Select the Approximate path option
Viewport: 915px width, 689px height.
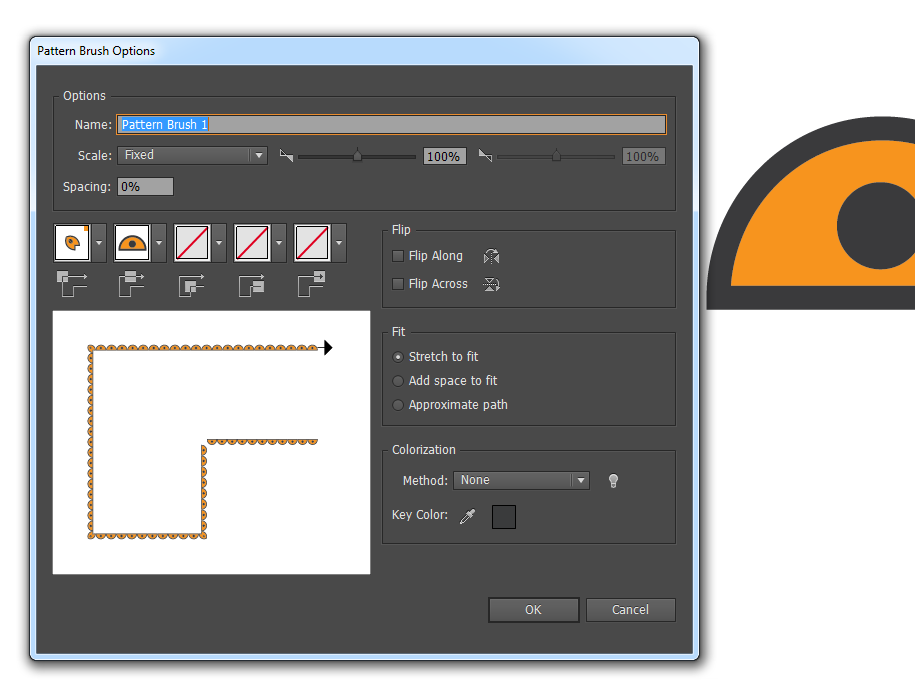pyautogui.click(x=398, y=405)
